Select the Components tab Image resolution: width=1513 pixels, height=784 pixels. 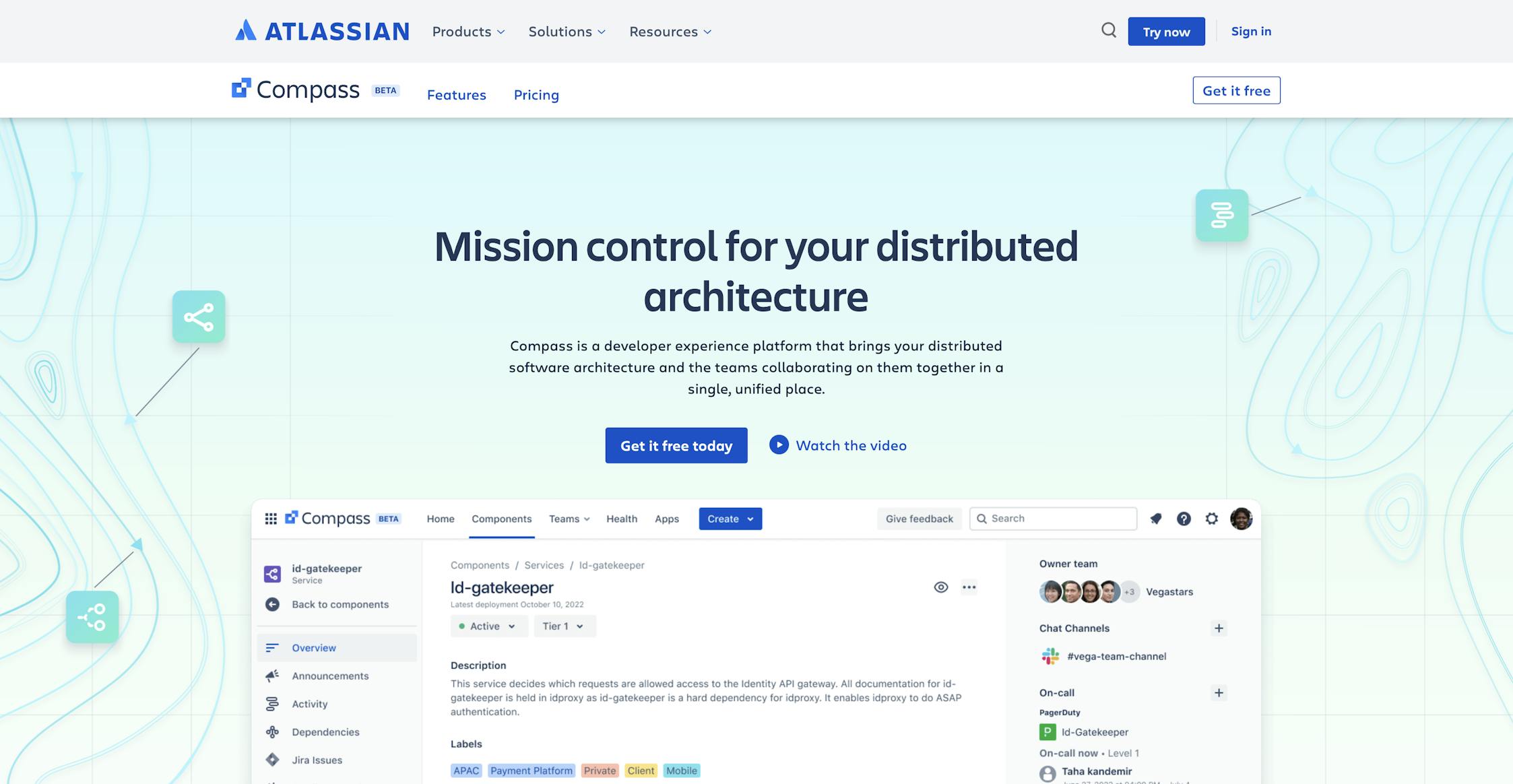pos(502,519)
